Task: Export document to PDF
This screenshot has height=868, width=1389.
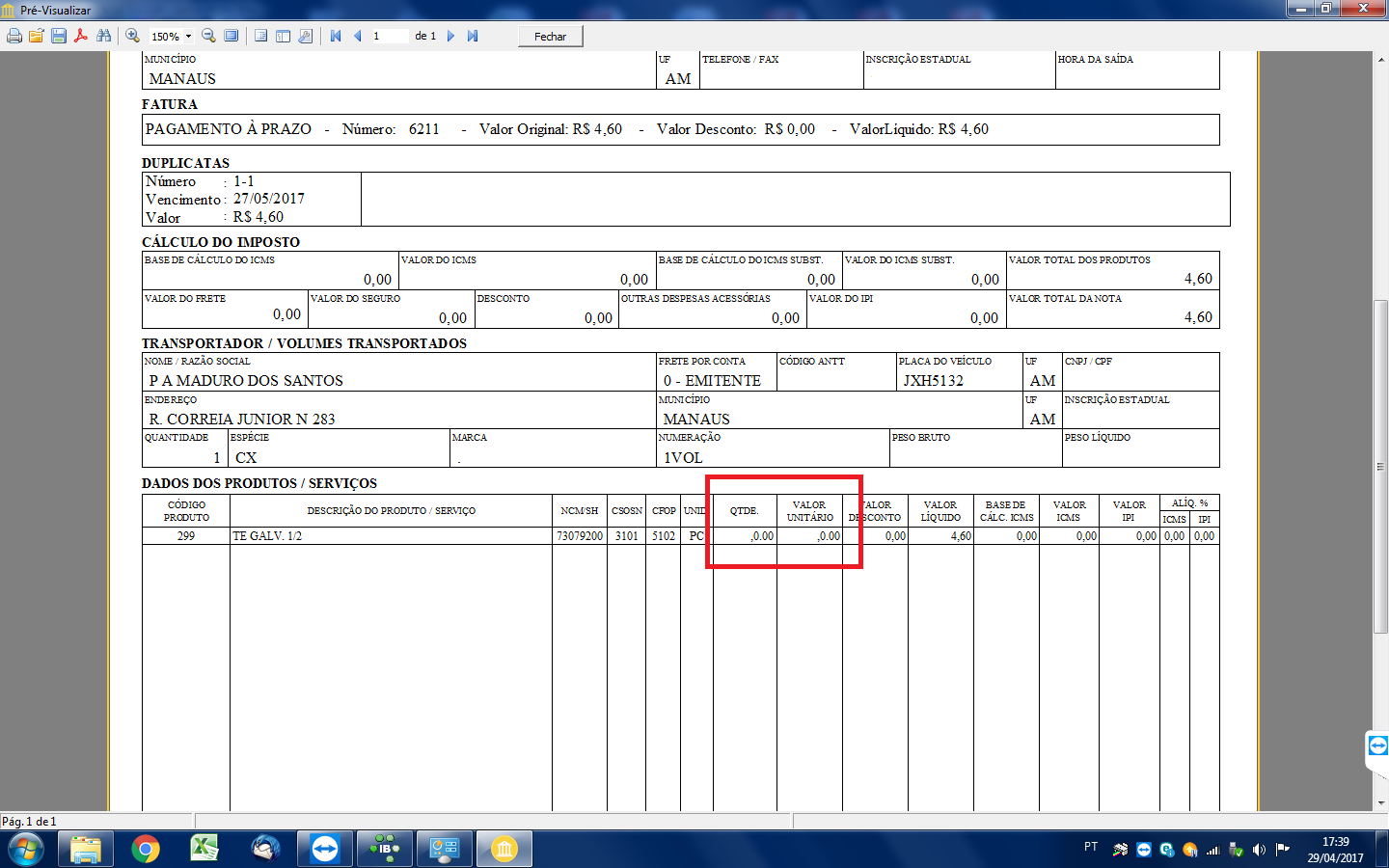Action: (81, 36)
